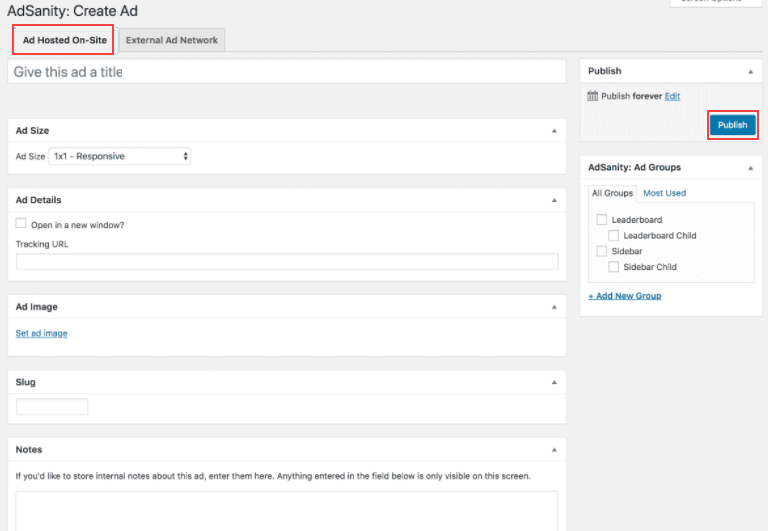The height and width of the screenshot is (531, 768).
Task: Check the Sidebar group
Action: pos(601,251)
